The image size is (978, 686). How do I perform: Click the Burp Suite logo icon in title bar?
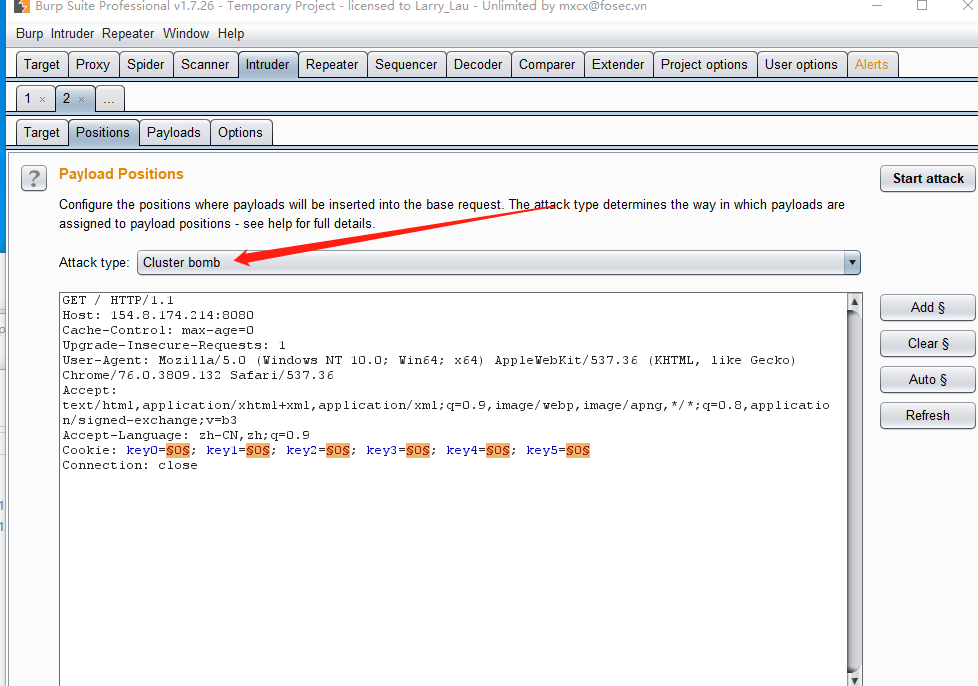(21, 6)
